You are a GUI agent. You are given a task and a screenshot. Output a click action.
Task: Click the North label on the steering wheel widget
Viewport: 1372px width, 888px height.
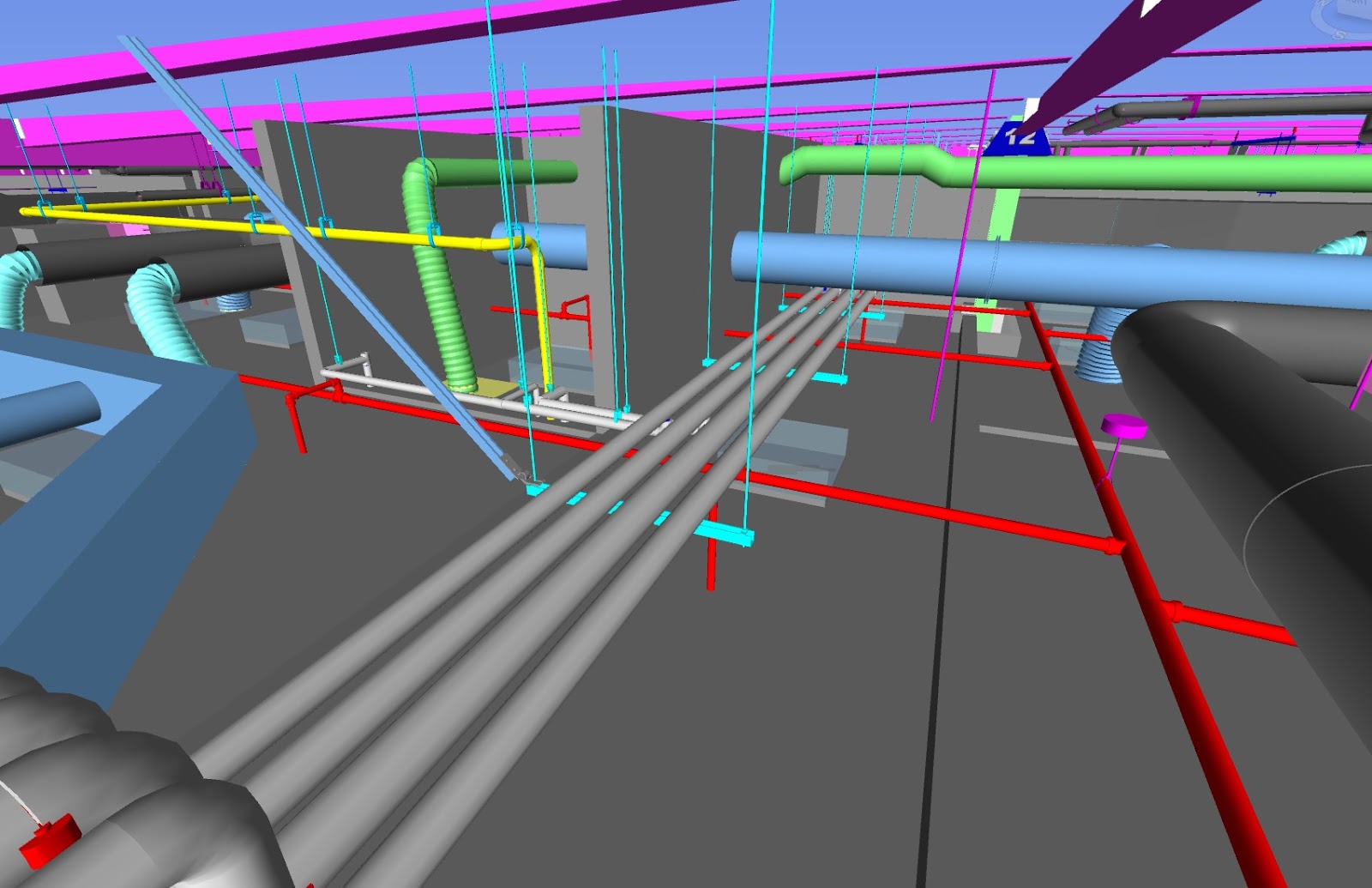pos(1357,3)
